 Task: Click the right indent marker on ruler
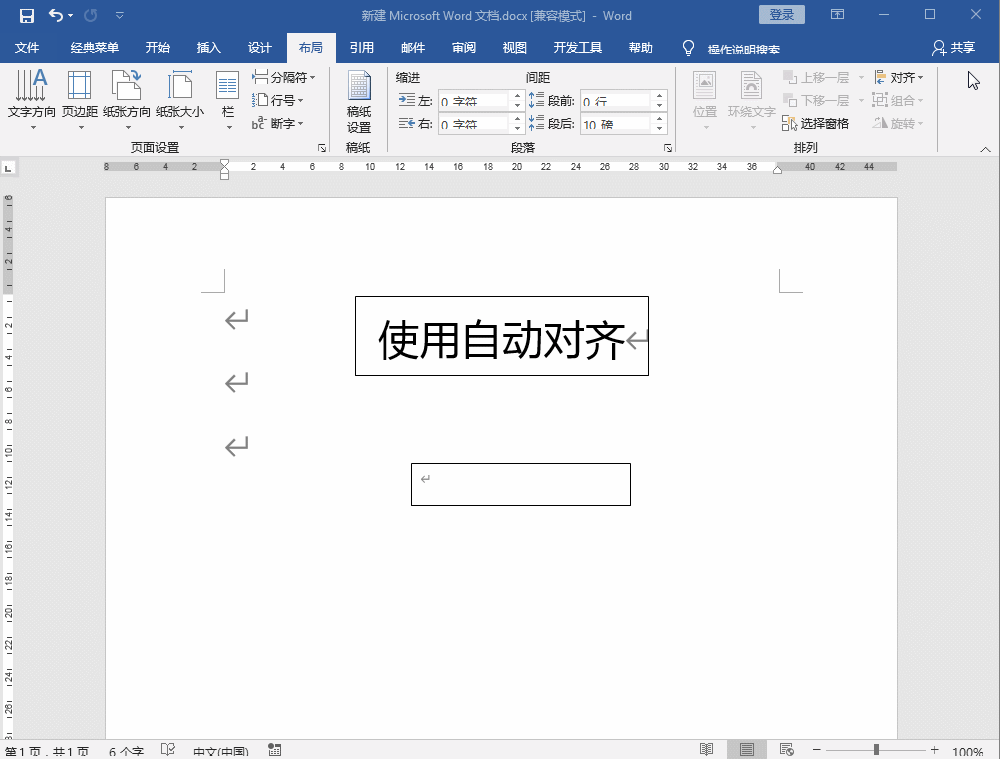pyautogui.click(x=777, y=169)
